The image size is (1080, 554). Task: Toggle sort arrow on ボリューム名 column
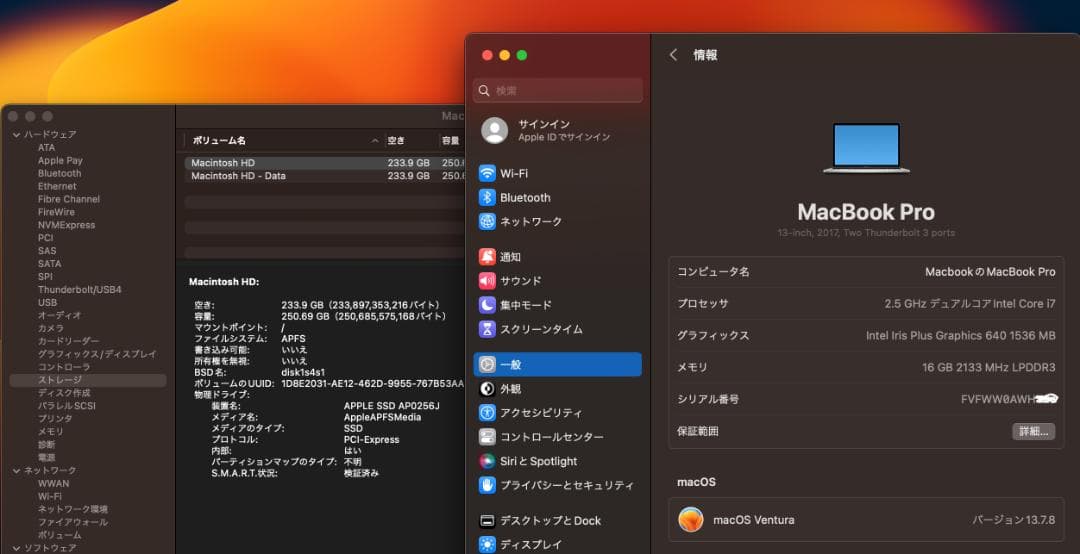375,141
